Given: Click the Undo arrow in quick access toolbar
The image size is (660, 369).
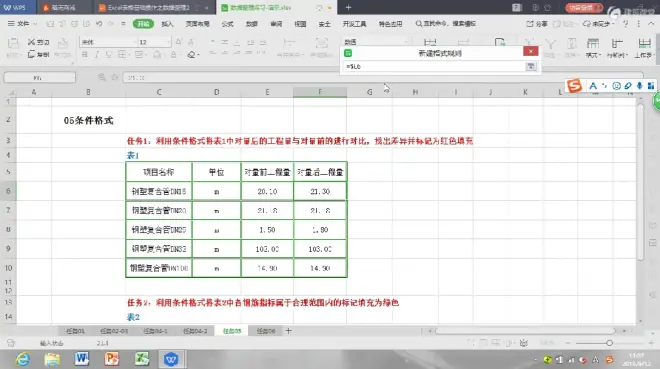Looking at the screenshot, I should point(99,24).
